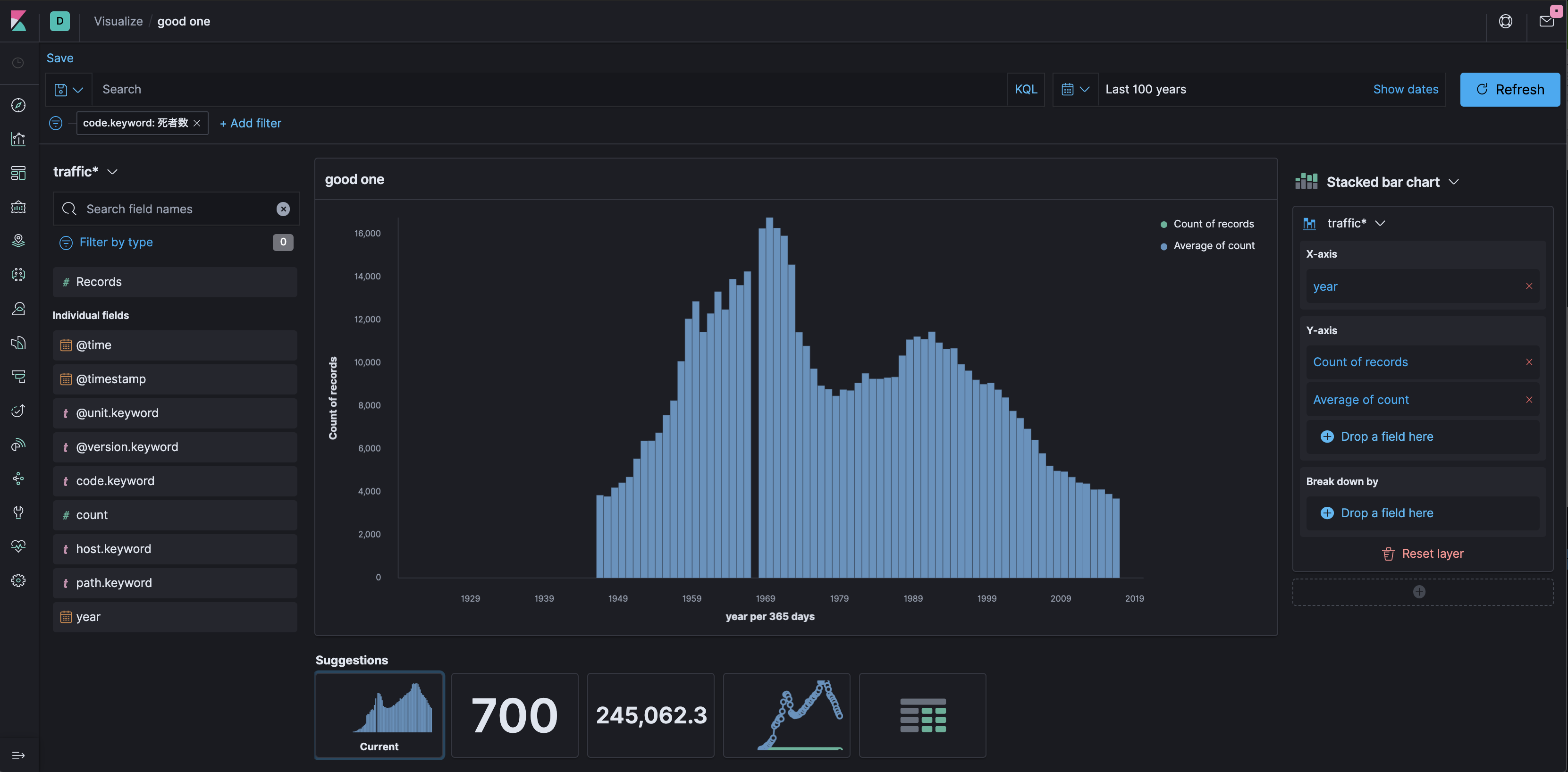1568x772 pixels.
Task: Remove the Count of records dimension
Action: (1528, 362)
